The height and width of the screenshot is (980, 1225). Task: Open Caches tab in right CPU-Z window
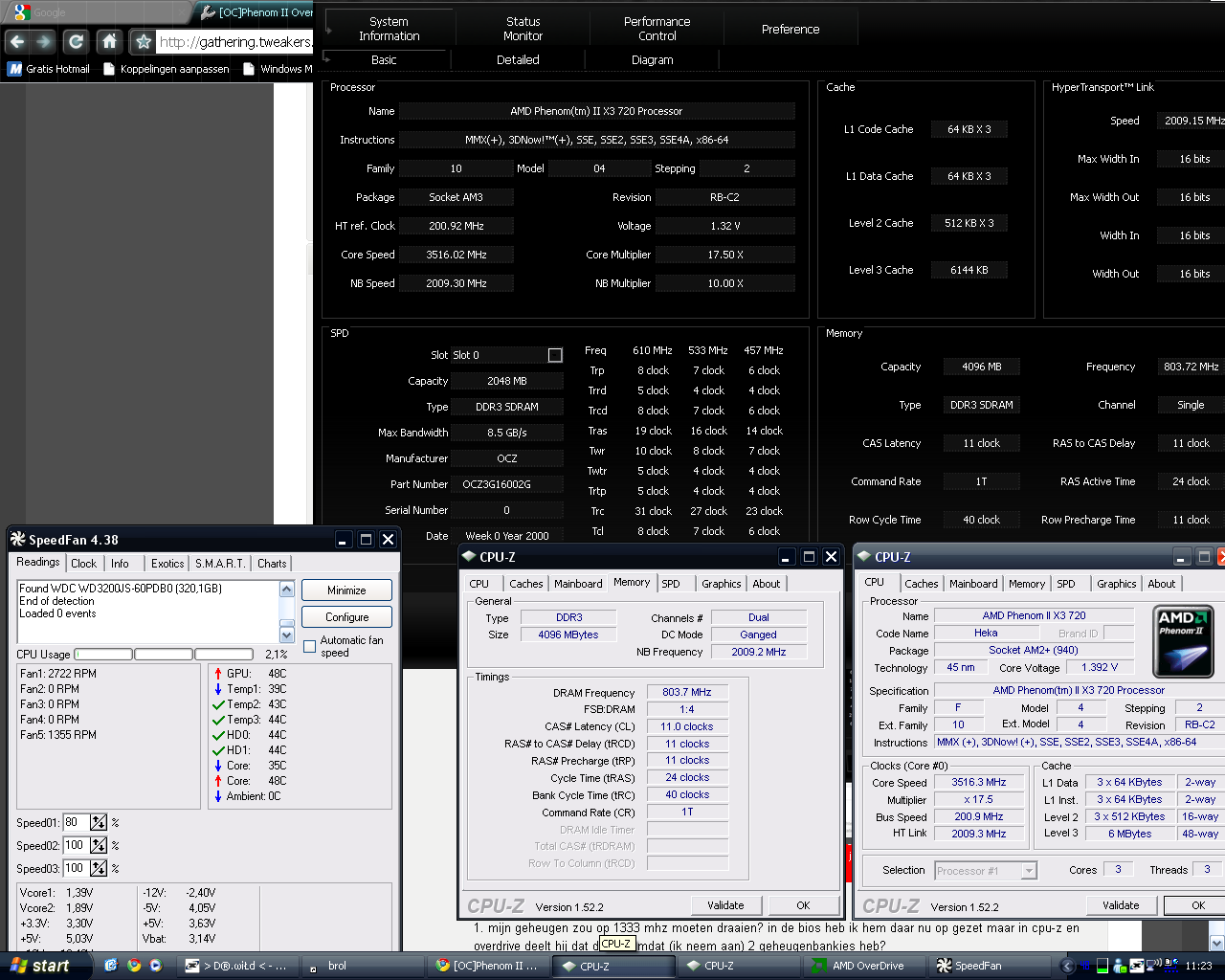pyautogui.click(x=922, y=584)
